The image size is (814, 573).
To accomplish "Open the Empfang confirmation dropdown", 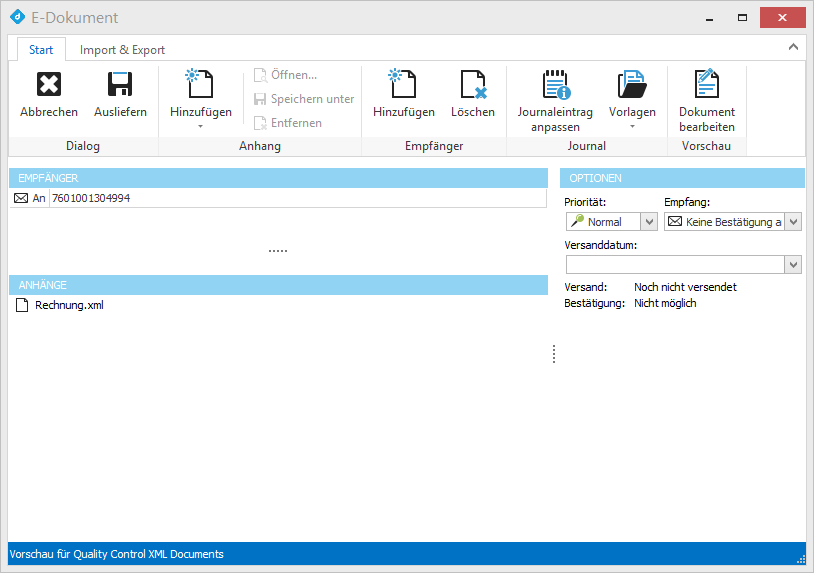I will 793,222.
